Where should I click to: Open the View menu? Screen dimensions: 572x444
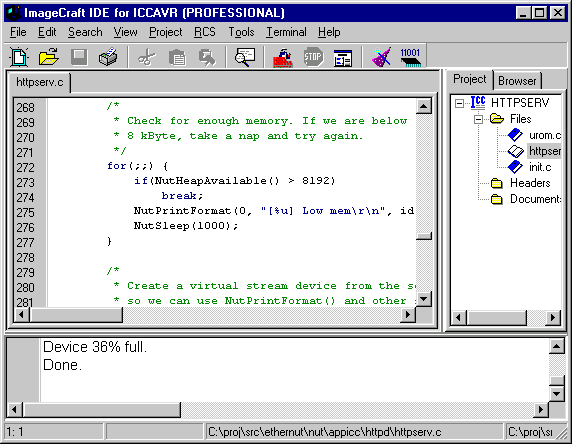tap(125, 32)
